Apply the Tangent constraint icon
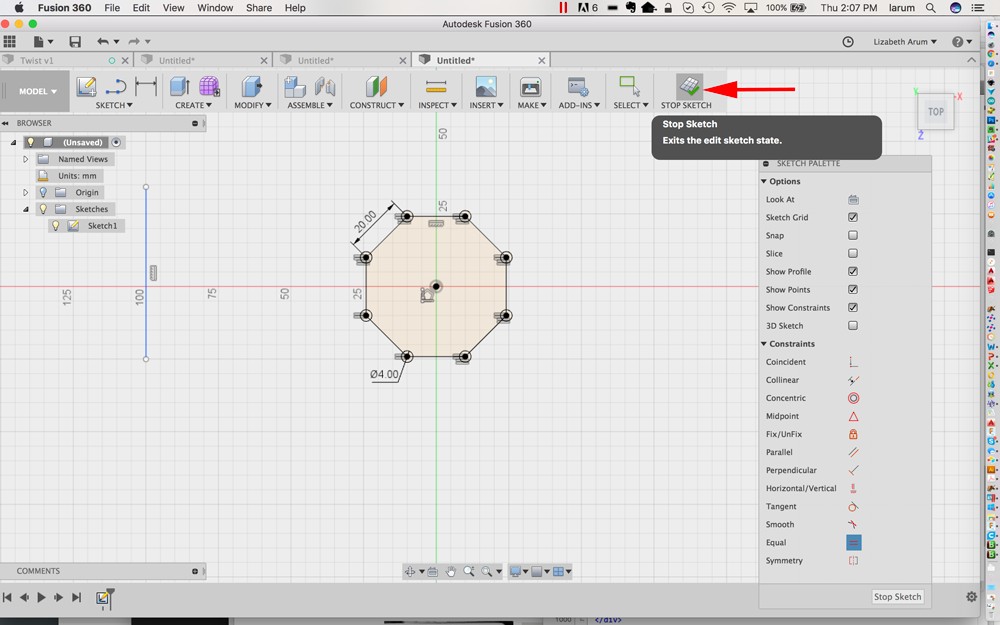Image resolution: width=1000 pixels, height=625 pixels. pyautogui.click(x=853, y=506)
